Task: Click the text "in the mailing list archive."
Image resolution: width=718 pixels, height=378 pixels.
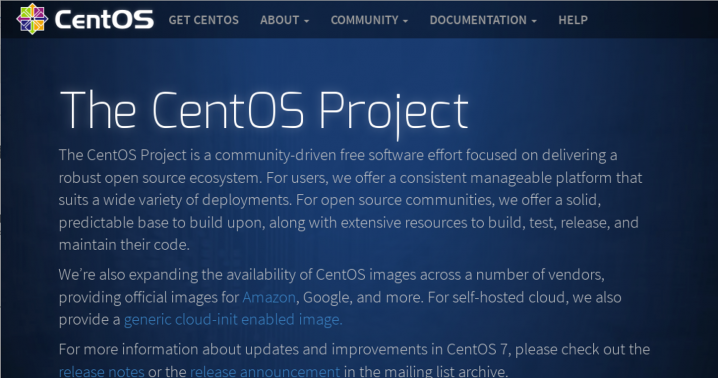Action: coord(426,371)
